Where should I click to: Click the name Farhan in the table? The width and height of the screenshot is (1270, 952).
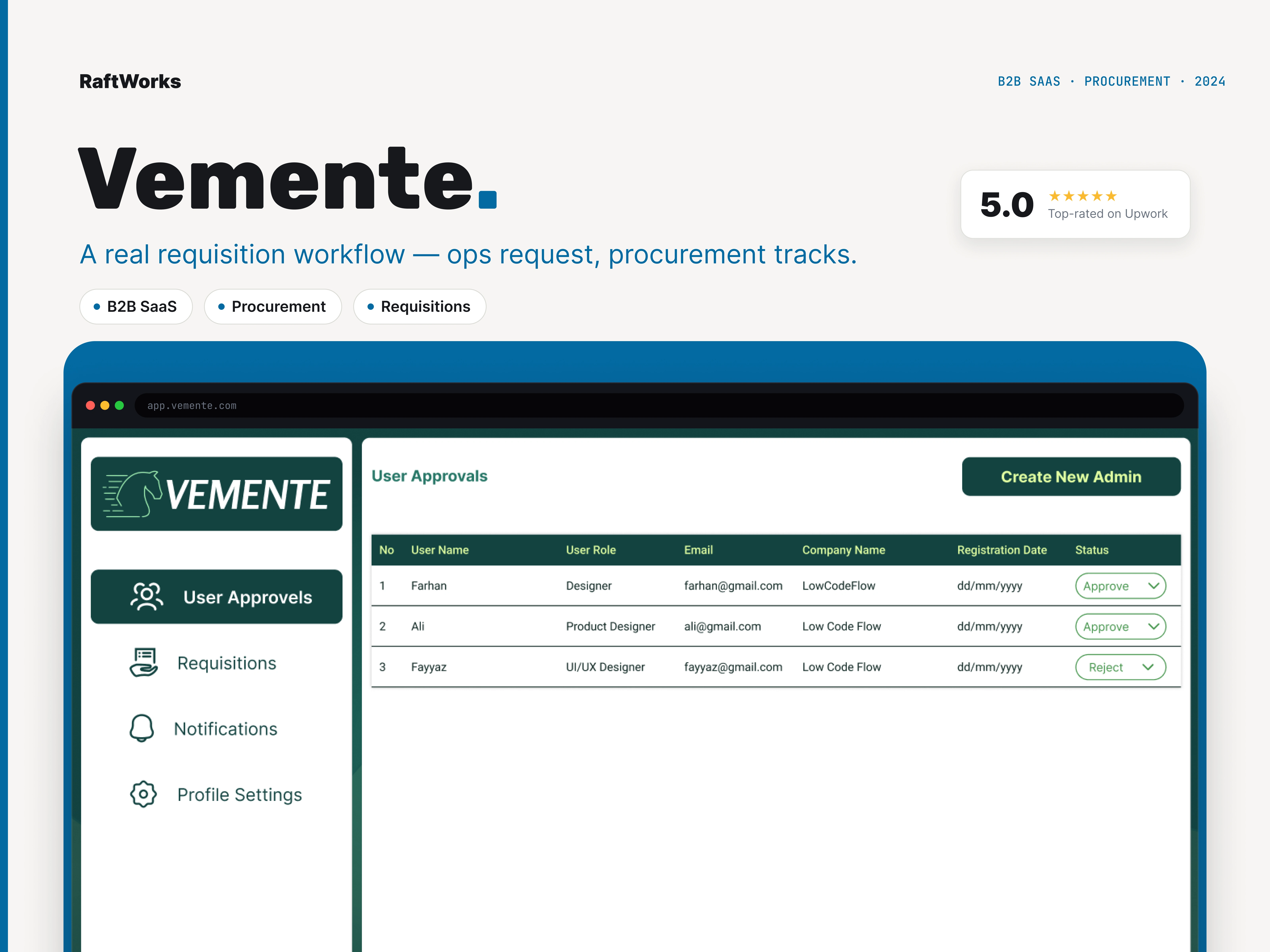pos(429,586)
